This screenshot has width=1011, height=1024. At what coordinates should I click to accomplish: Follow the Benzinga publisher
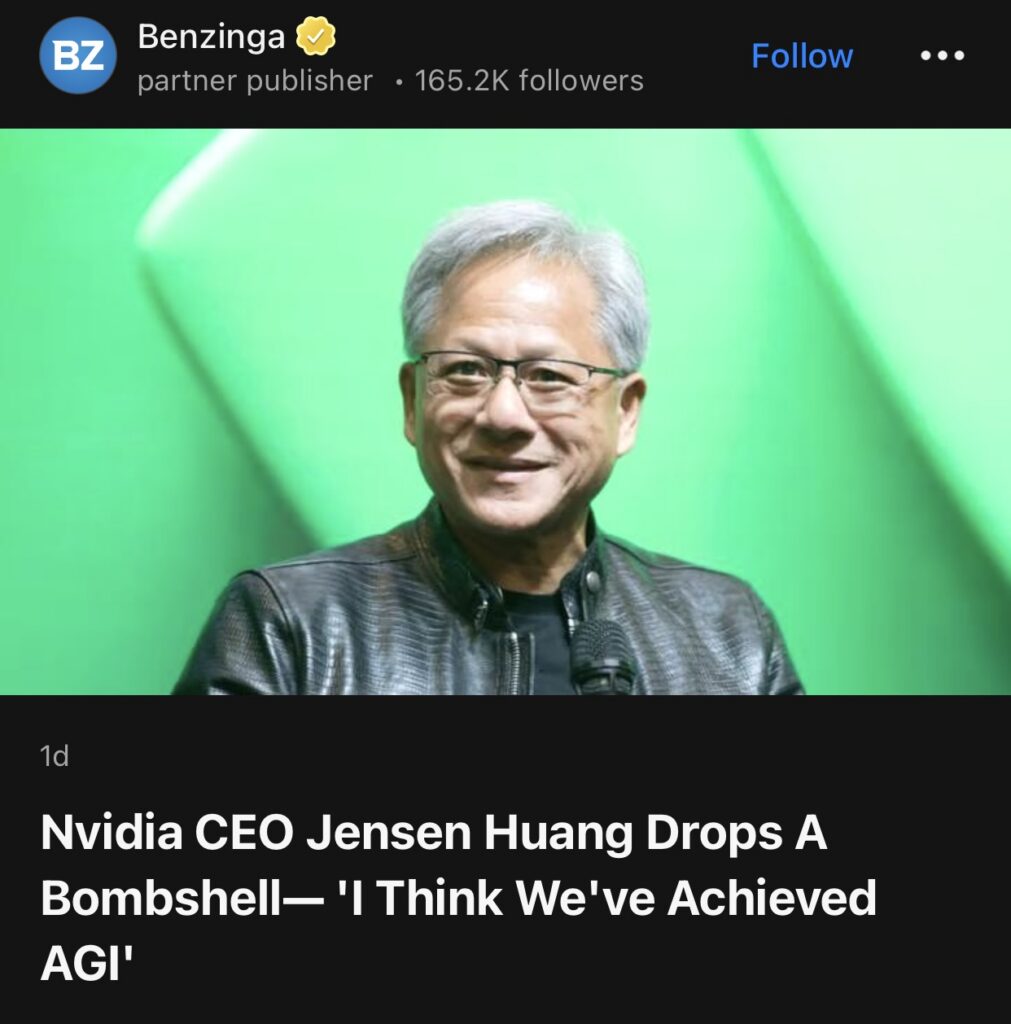(x=802, y=56)
